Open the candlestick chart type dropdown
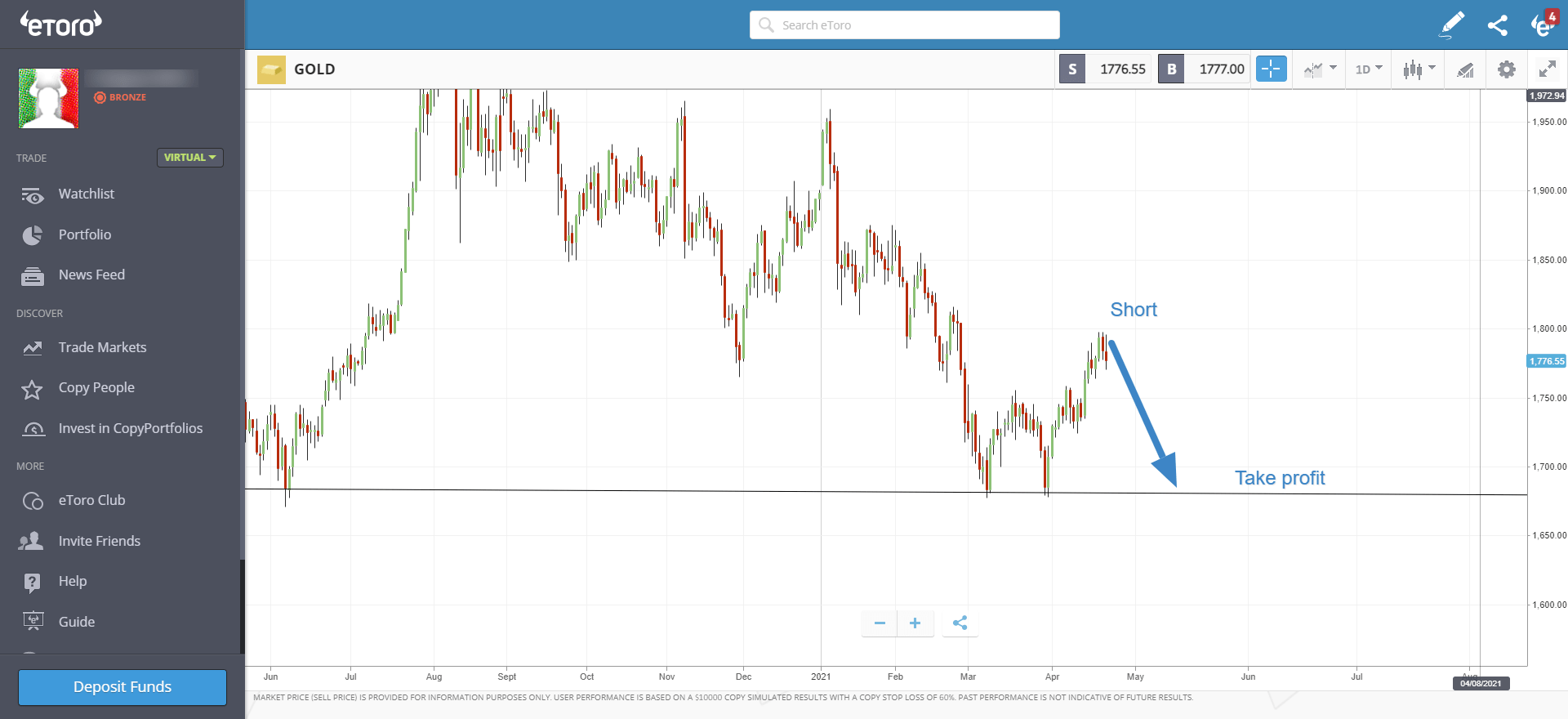 click(x=1419, y=69)
